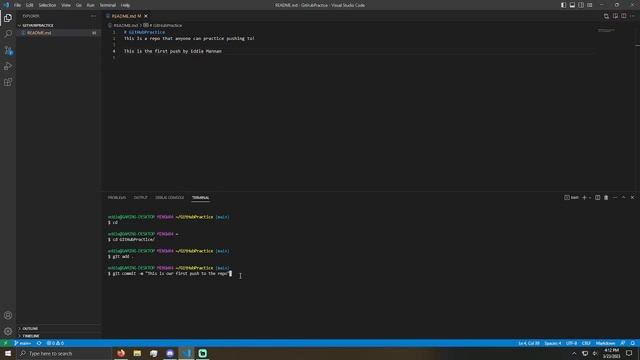Select the README.md editor tab
This screenshot has width=640, height=360.
[126, 16]
